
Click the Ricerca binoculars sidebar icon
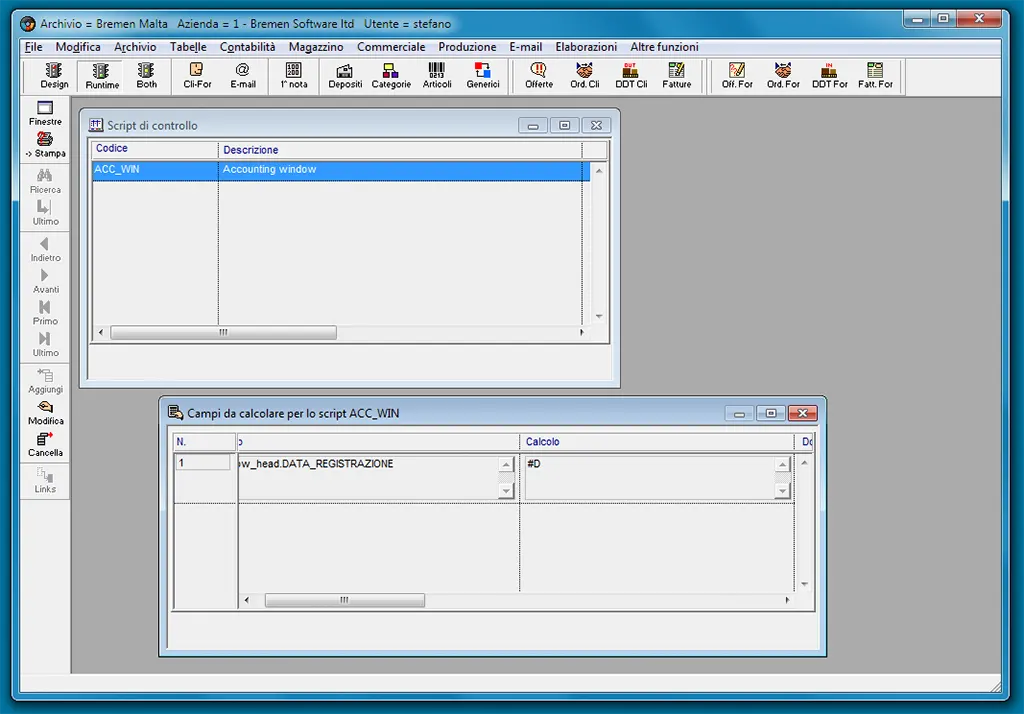click(45, 181)
